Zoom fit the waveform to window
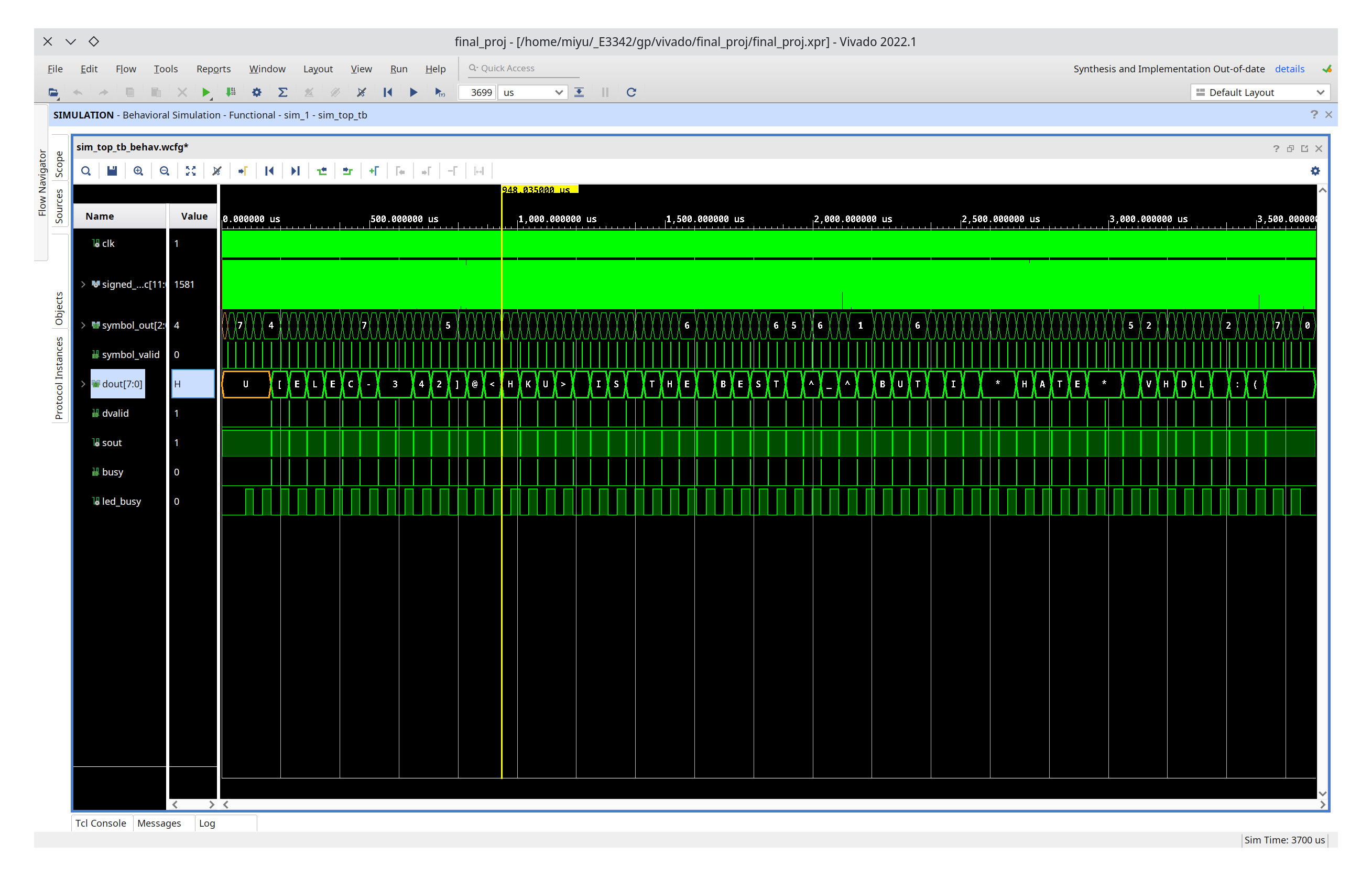This screenshot has width=1372, height=888. click(x=191, y=171)
